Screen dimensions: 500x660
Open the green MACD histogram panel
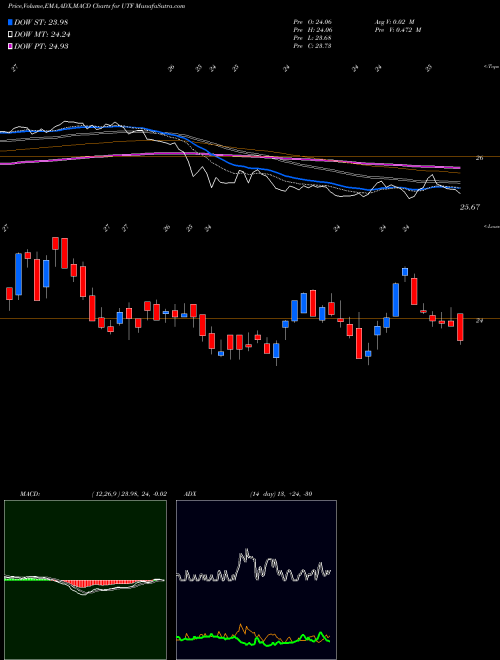pyautogui.click(x=85, y=580)
